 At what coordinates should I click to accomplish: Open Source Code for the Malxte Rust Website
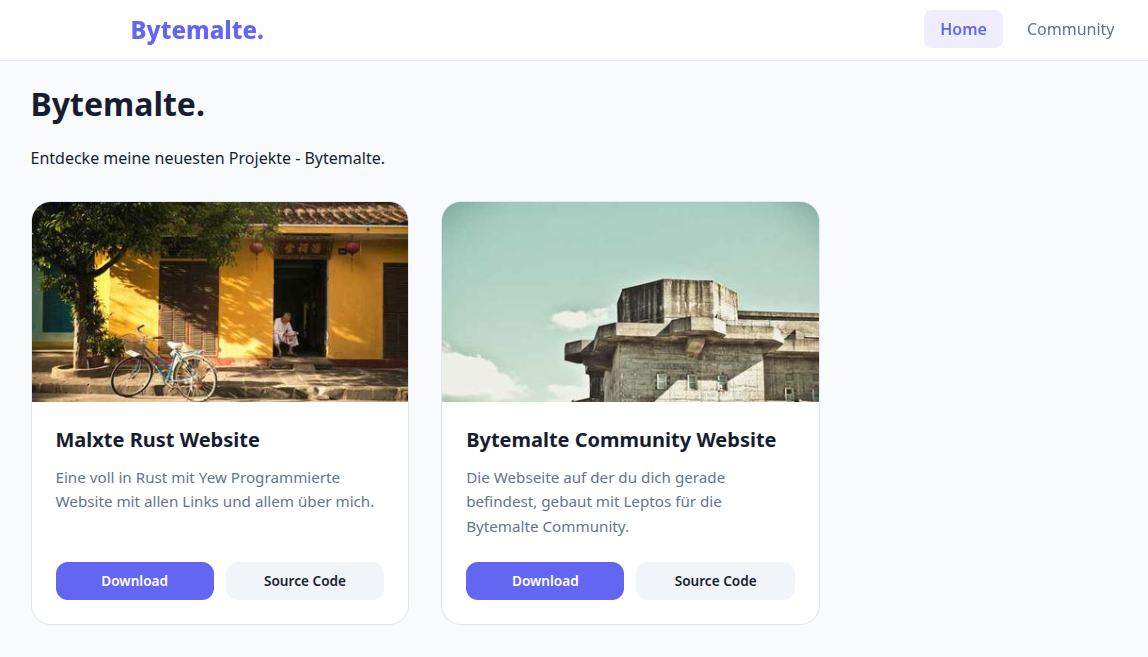point(304,580)
